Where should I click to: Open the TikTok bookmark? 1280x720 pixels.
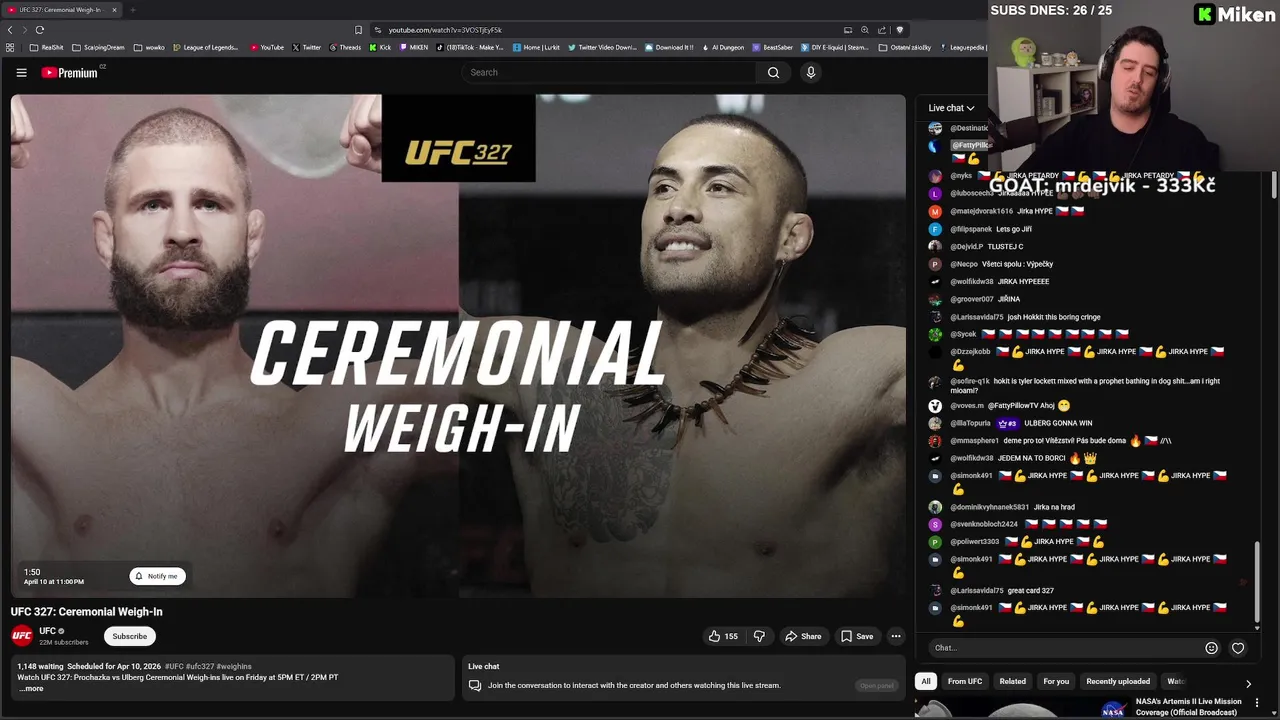[x=470, y=47]
